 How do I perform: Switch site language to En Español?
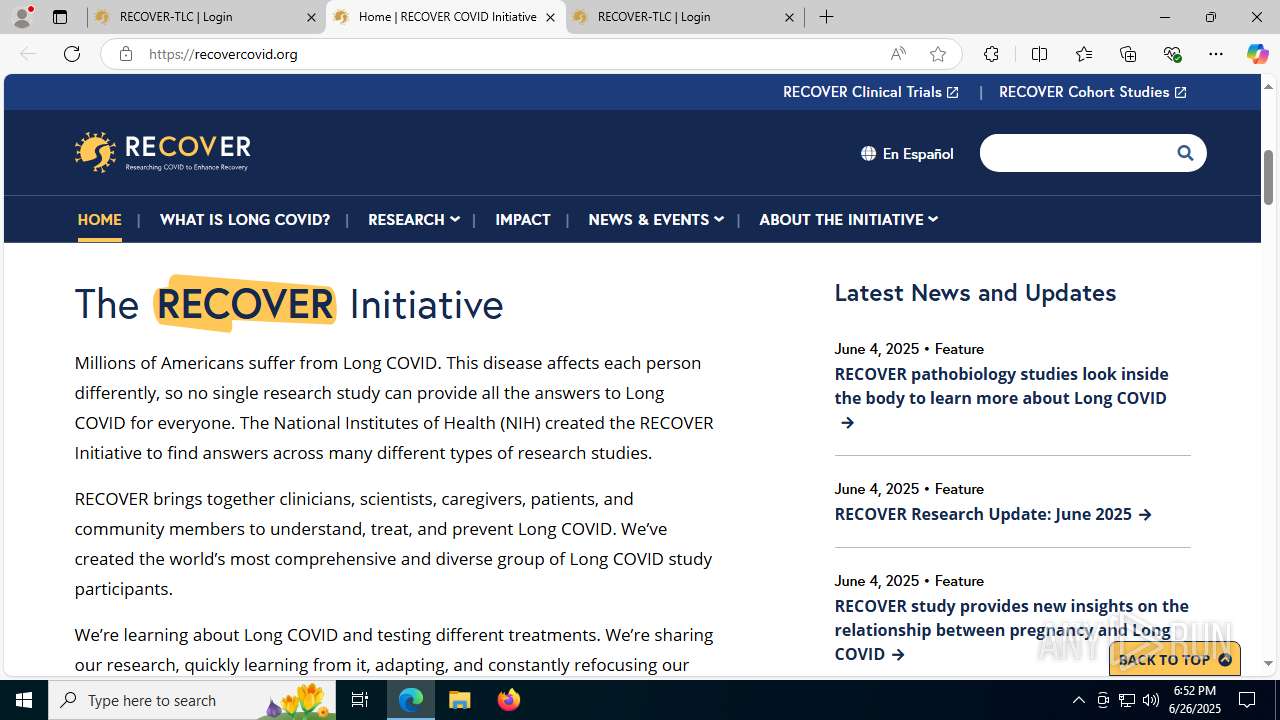coord(907,153)
